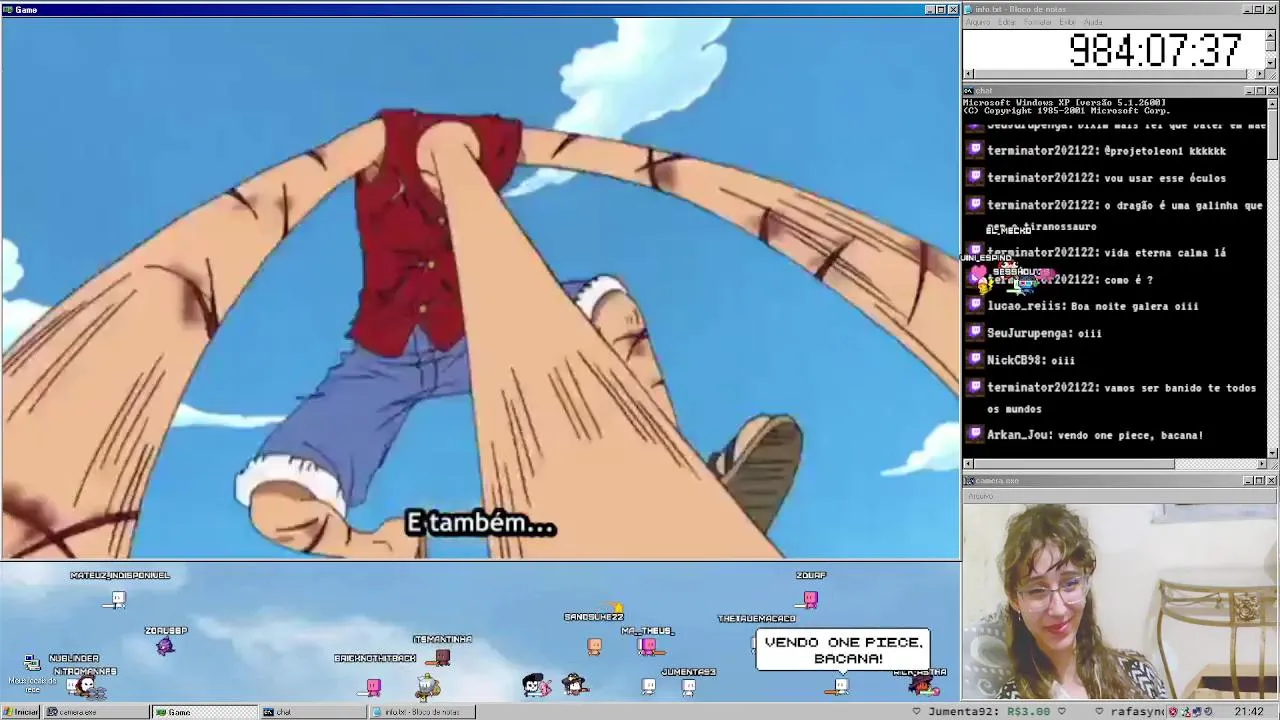Click the system clock showing 21:42
1280x720 pixels.
pyautogui.click(x=1248, y=712)
